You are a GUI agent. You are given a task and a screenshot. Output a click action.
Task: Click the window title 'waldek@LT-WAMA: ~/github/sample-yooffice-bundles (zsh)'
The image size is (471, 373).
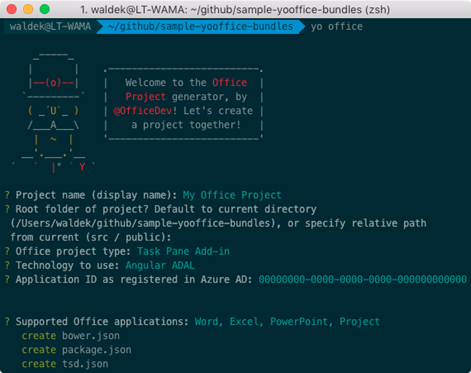click(x=235, y=10)
